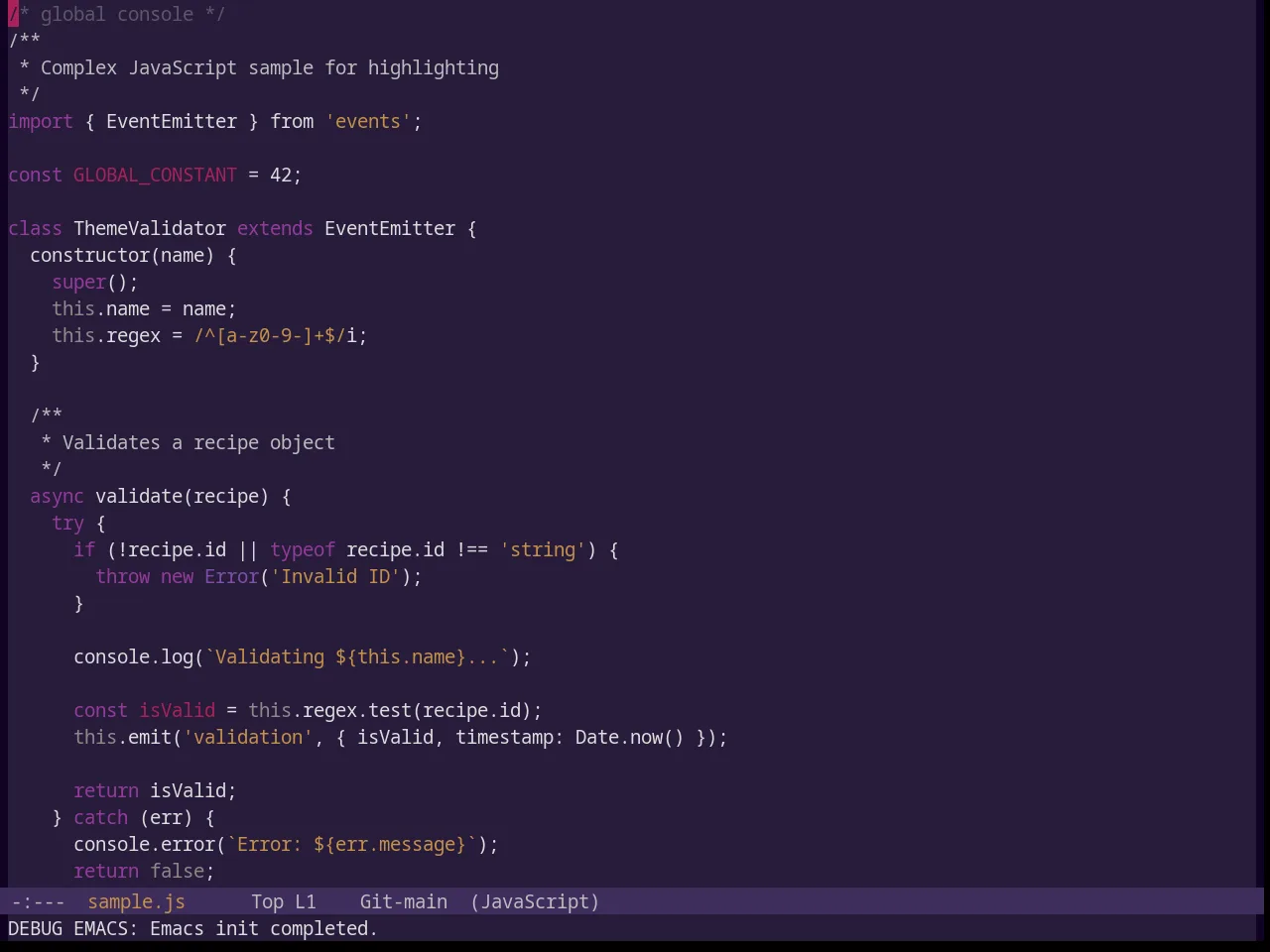Screen dimensions: 1270x952
Task: Click the sample.js buffer name in mode line
Action: pos(136,902)
